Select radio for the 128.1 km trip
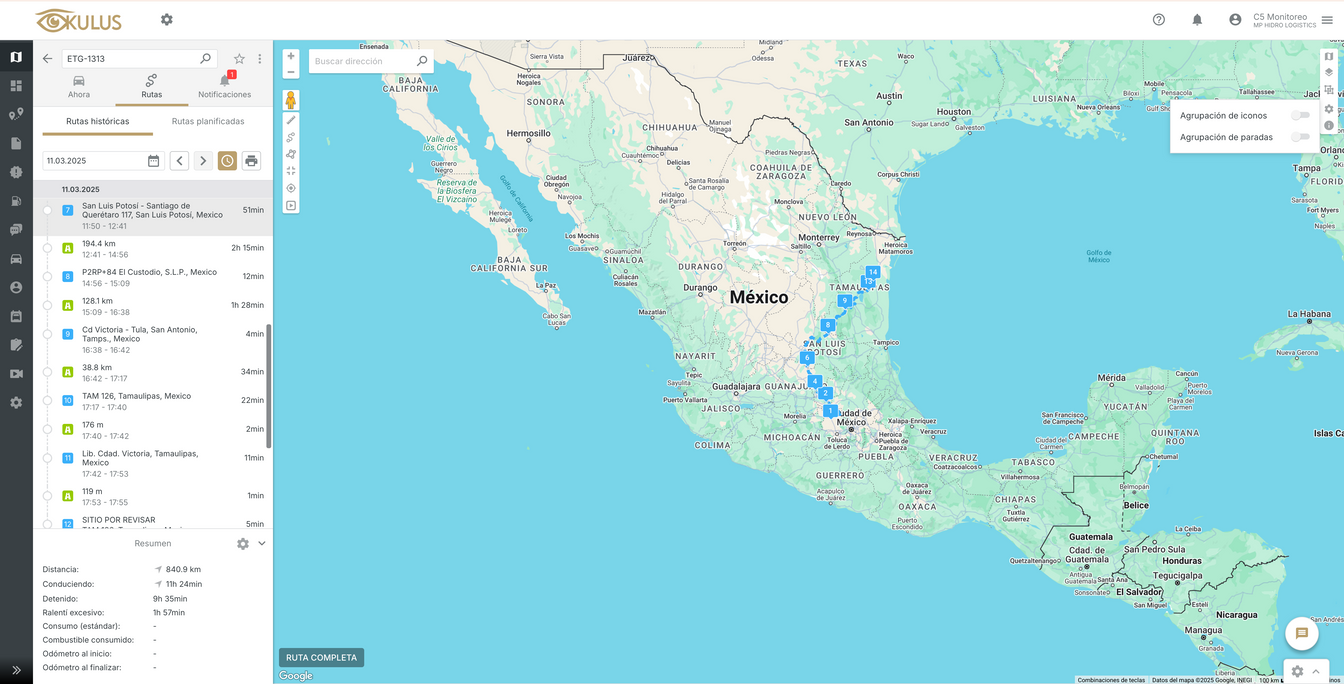1344x684 pixels. [47, 305]
